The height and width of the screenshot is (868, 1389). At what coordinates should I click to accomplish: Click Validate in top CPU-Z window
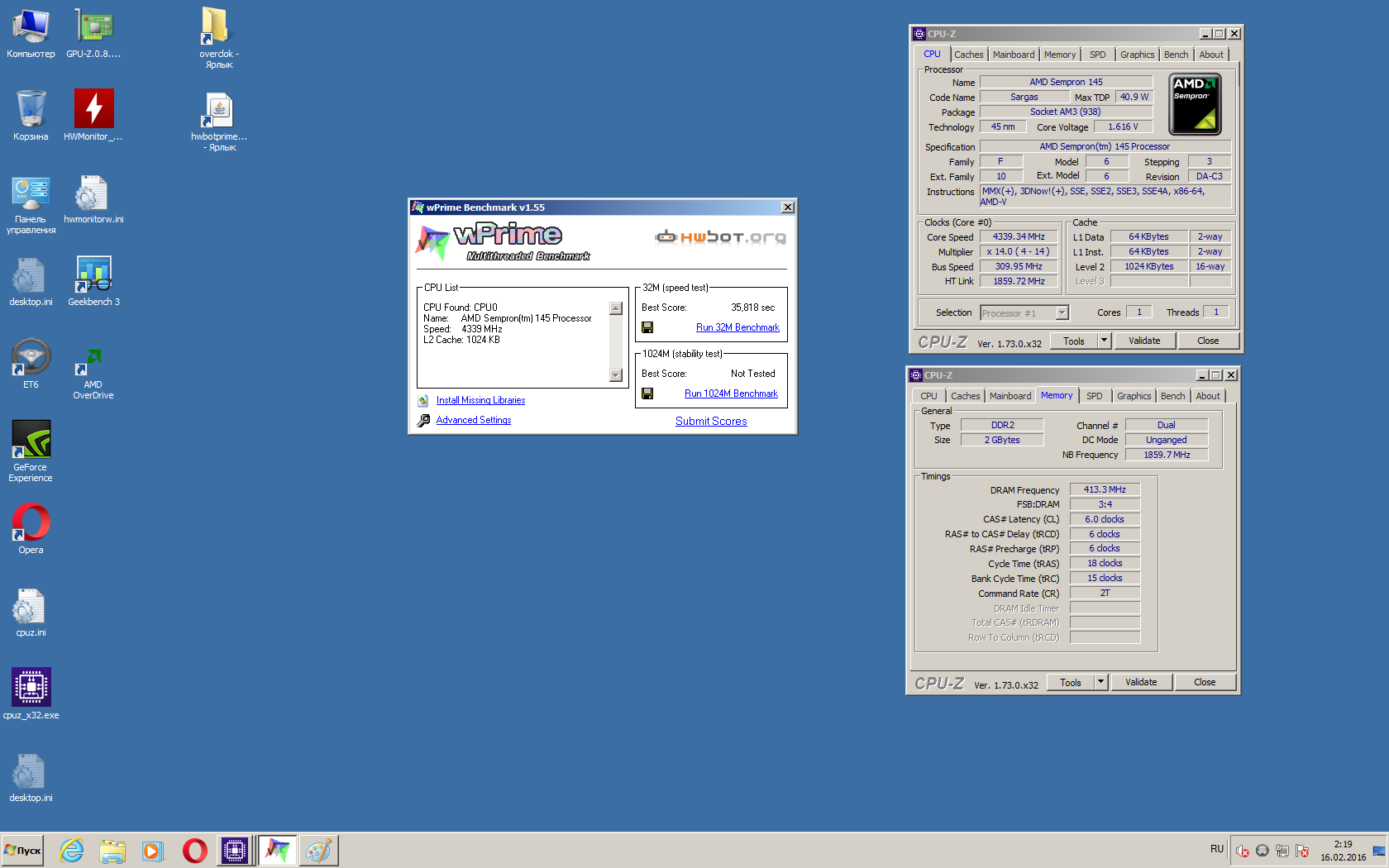tap(1144, 341)
